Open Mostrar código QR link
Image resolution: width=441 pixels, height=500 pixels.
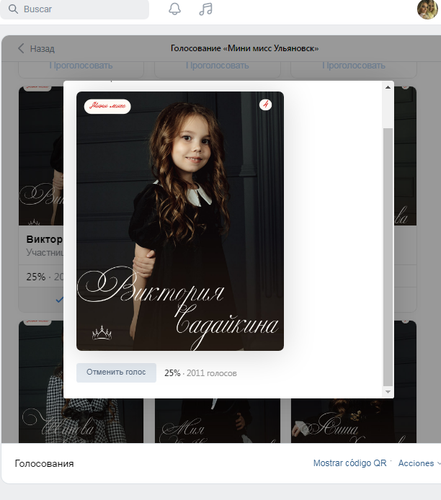point(350,463)
